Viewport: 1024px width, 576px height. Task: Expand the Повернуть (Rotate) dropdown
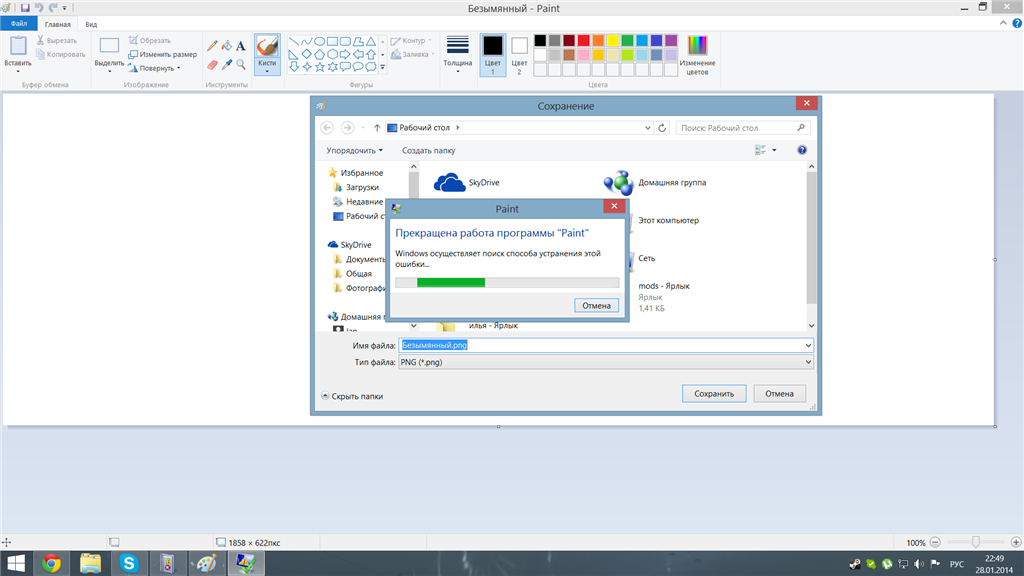tap(155, 68)
